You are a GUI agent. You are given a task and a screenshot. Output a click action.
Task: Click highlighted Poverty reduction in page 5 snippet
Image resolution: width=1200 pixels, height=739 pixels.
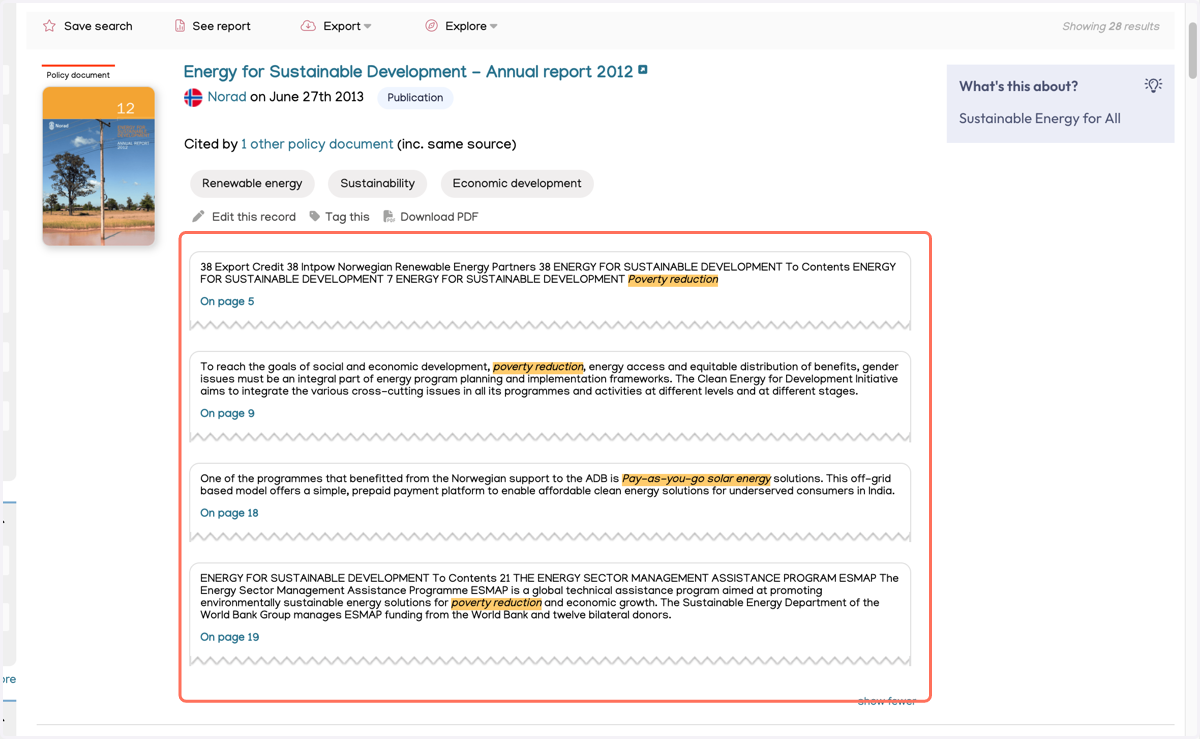pyautogui.click(x=673, y=280)
